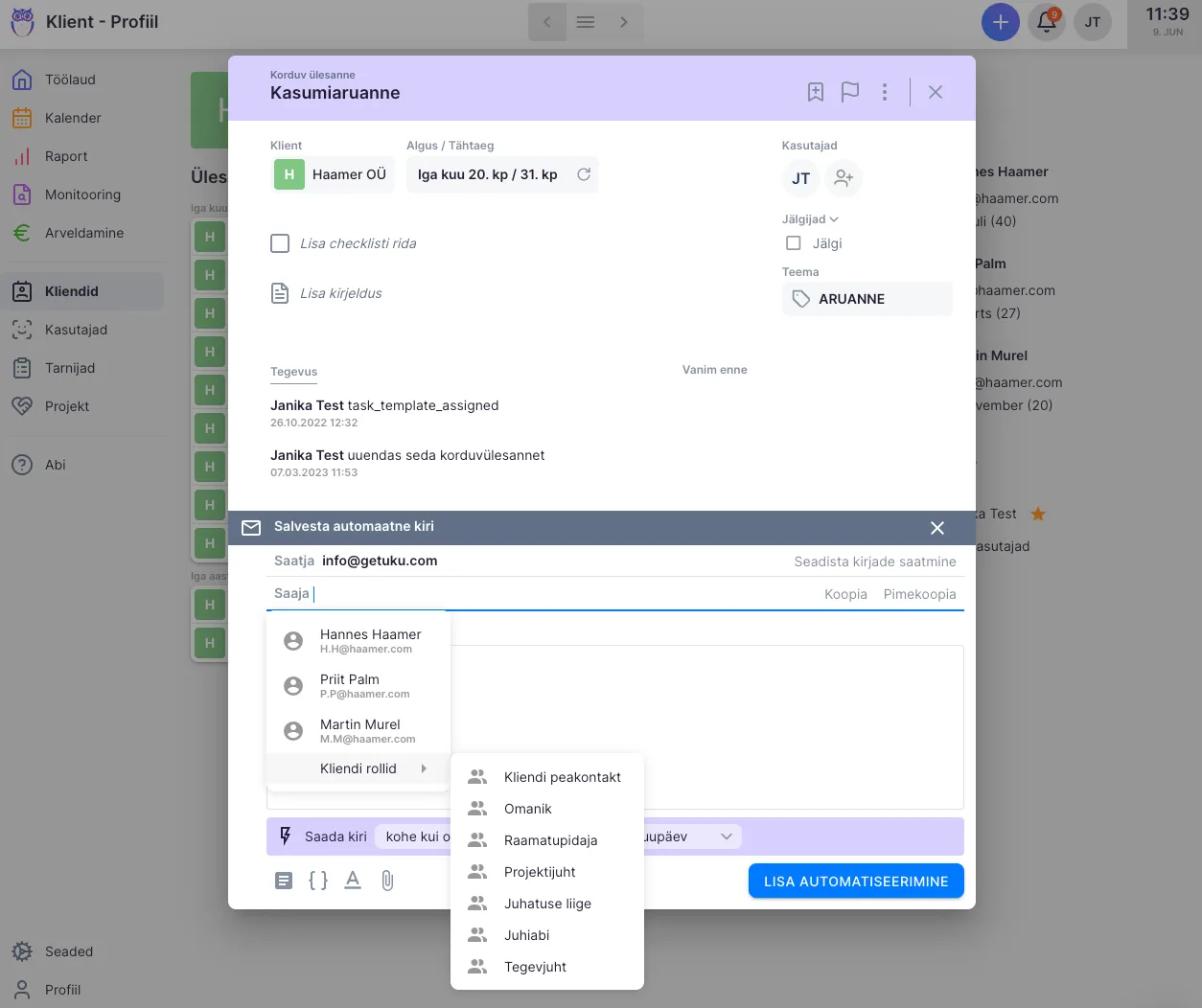Click the add user icon under Kasutajad
The image size is (1202, 1008).
tap(844, 178)
